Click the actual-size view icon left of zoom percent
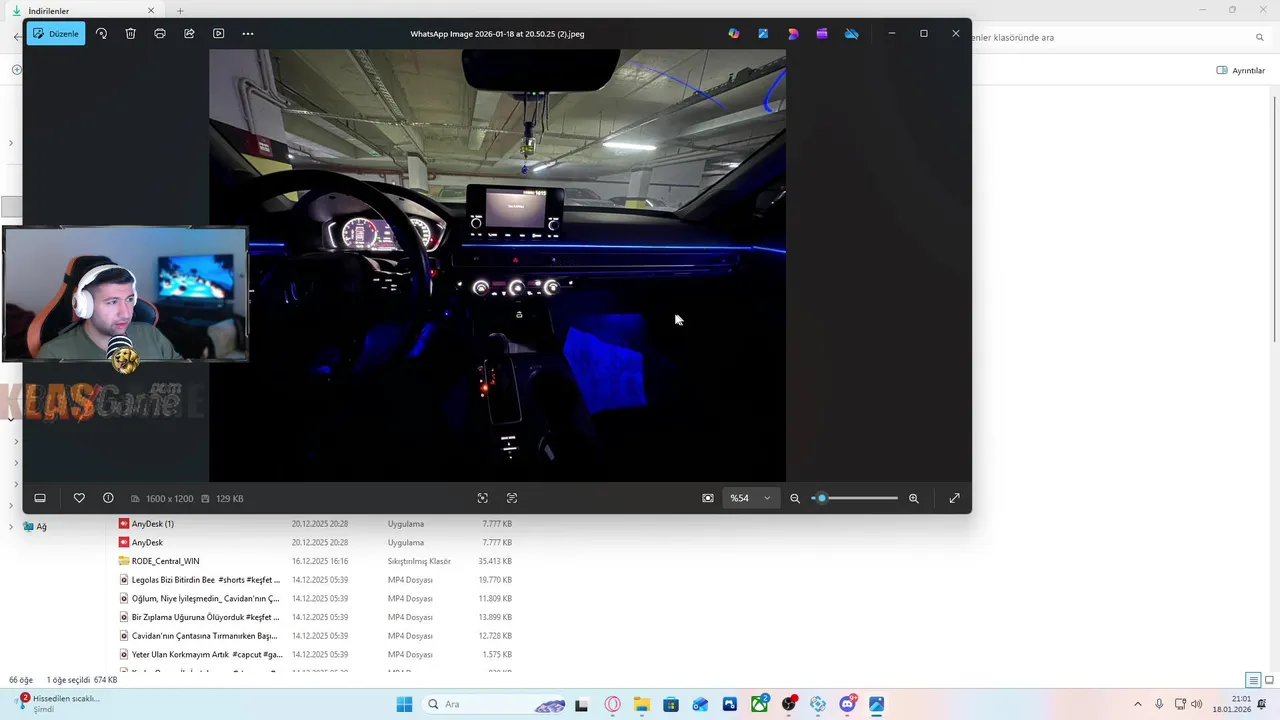The image size is (1280, 720). click(x=708, y=498)
